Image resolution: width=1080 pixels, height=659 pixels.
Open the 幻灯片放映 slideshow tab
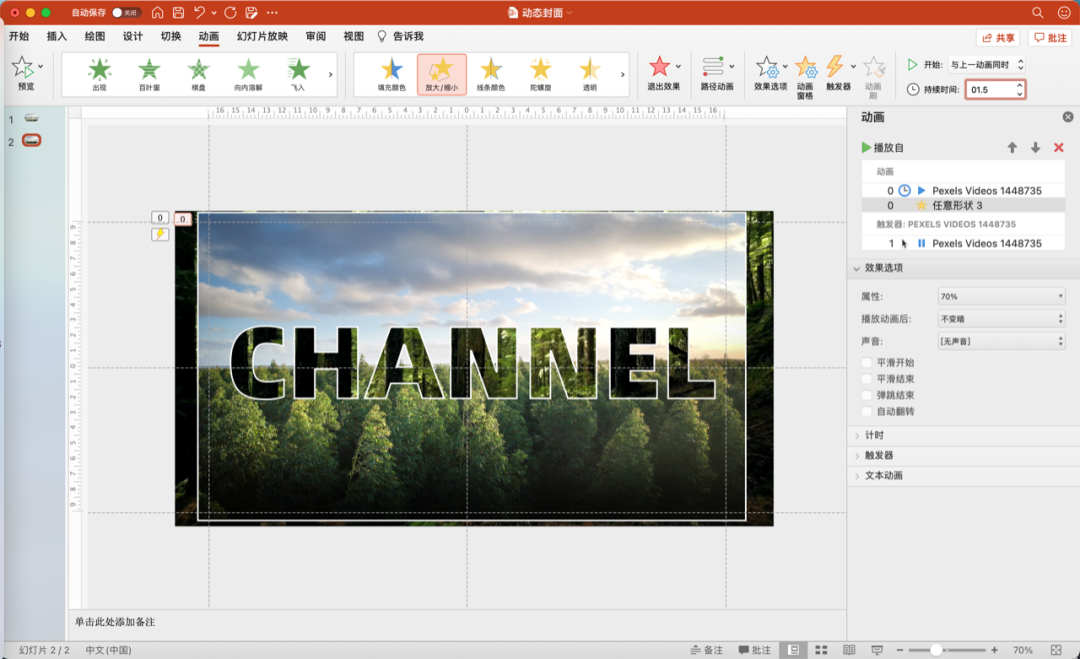click(x=262, y=36)
